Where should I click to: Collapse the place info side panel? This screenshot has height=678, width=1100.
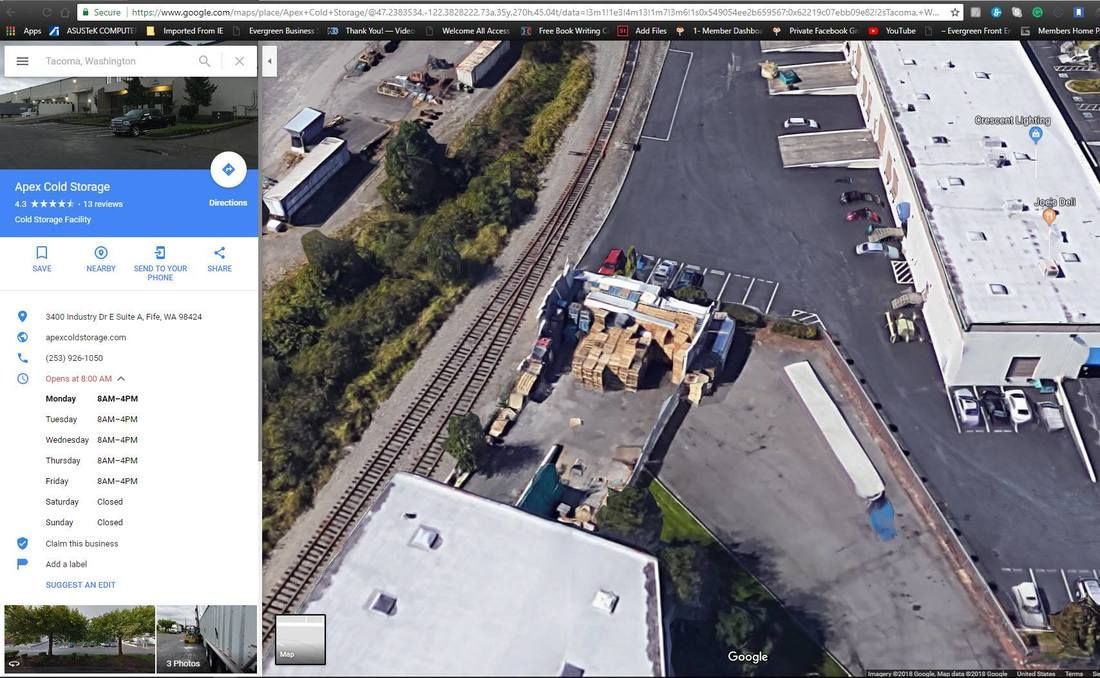coord(269,60)
